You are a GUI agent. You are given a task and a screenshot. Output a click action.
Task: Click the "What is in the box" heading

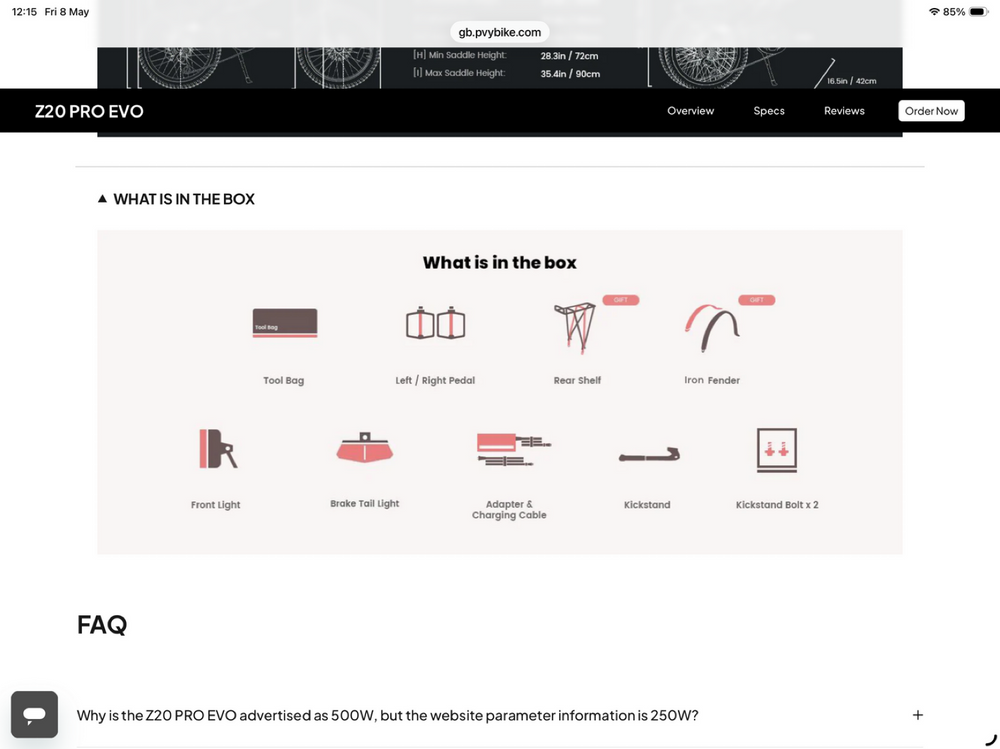(499, 262)
